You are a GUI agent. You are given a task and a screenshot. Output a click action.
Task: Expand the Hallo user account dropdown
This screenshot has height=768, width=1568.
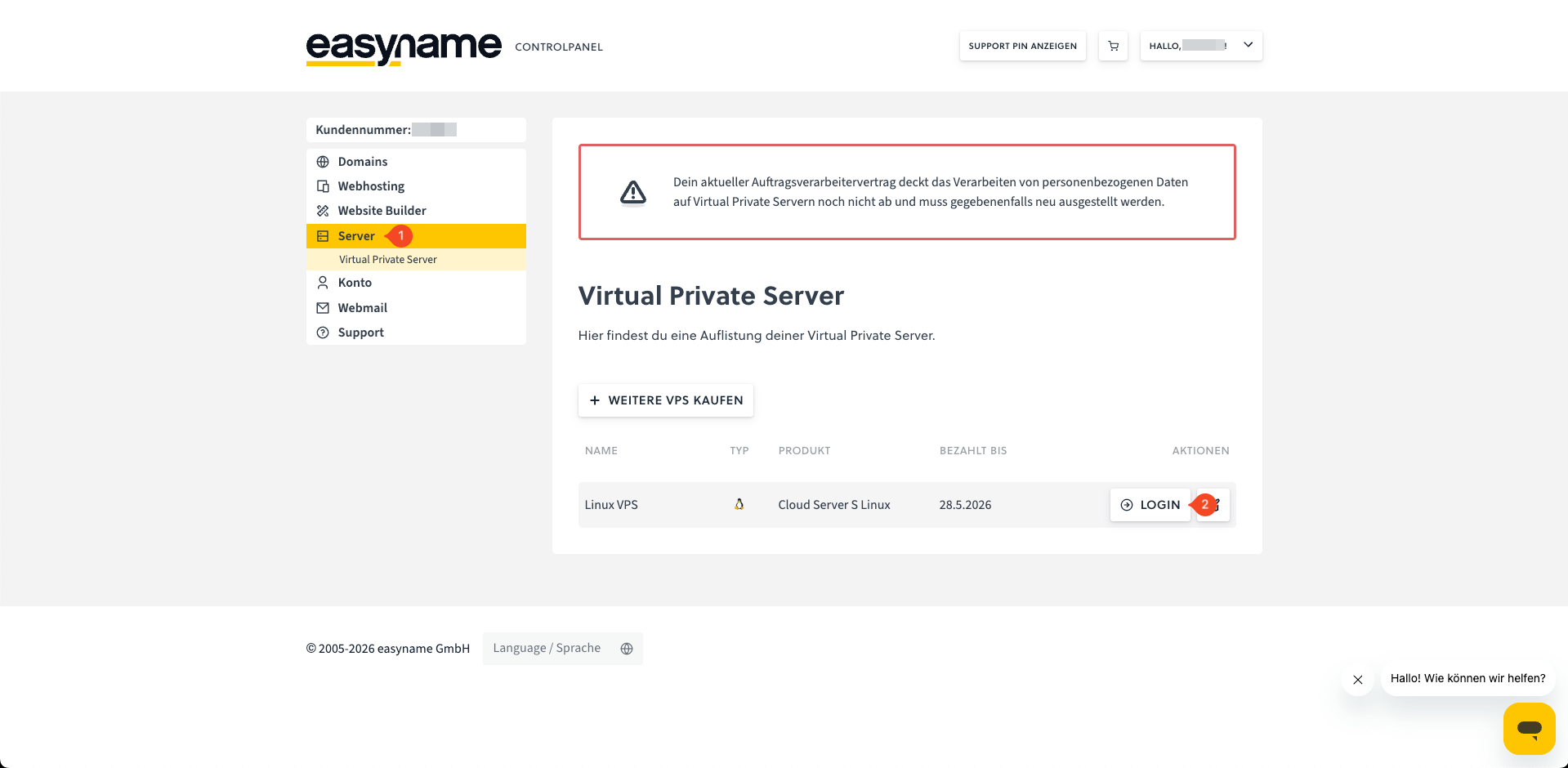point(1200,47)
